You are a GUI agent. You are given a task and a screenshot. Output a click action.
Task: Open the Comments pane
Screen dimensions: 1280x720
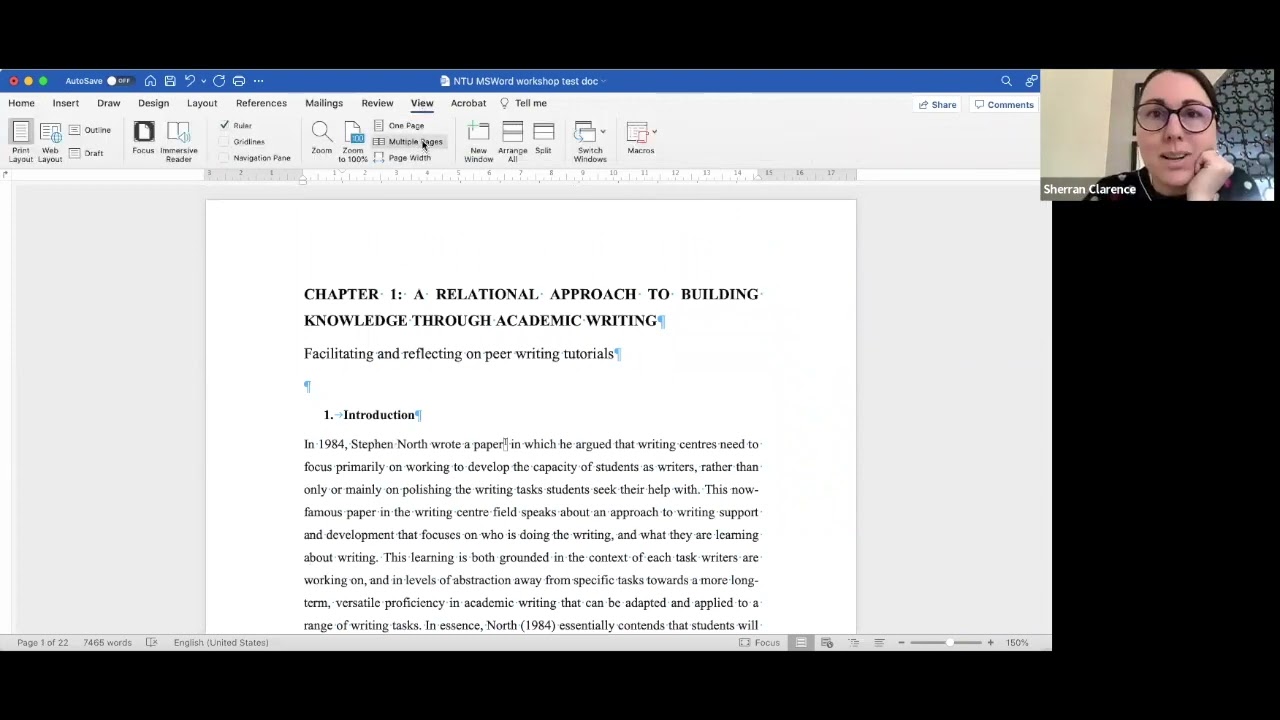pos(1004,104)
